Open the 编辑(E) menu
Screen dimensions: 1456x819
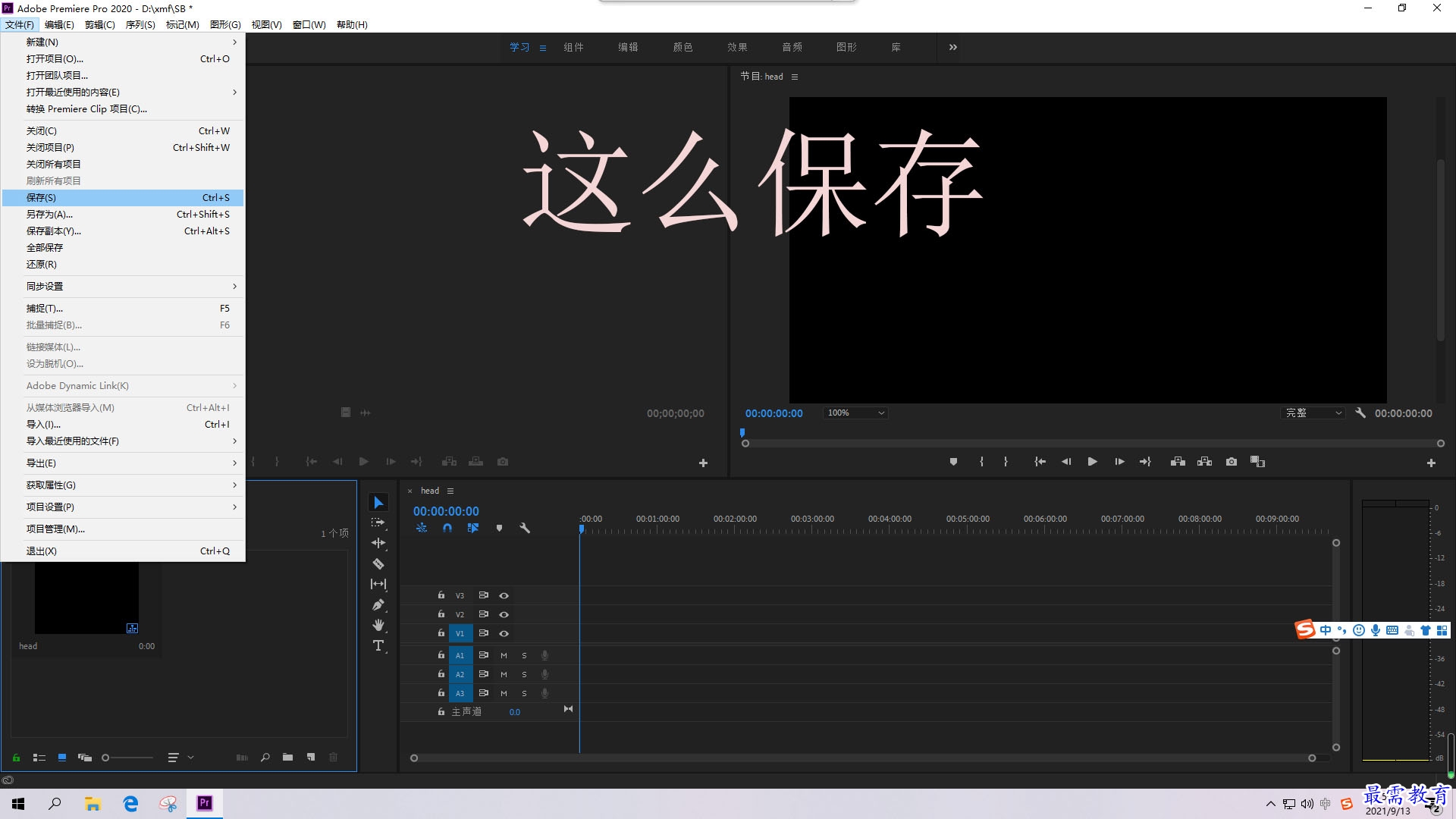coord(59,24)
